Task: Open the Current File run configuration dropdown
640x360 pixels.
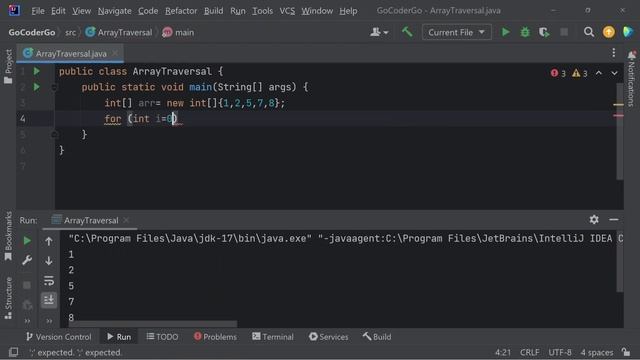Action: click(456, 32)
